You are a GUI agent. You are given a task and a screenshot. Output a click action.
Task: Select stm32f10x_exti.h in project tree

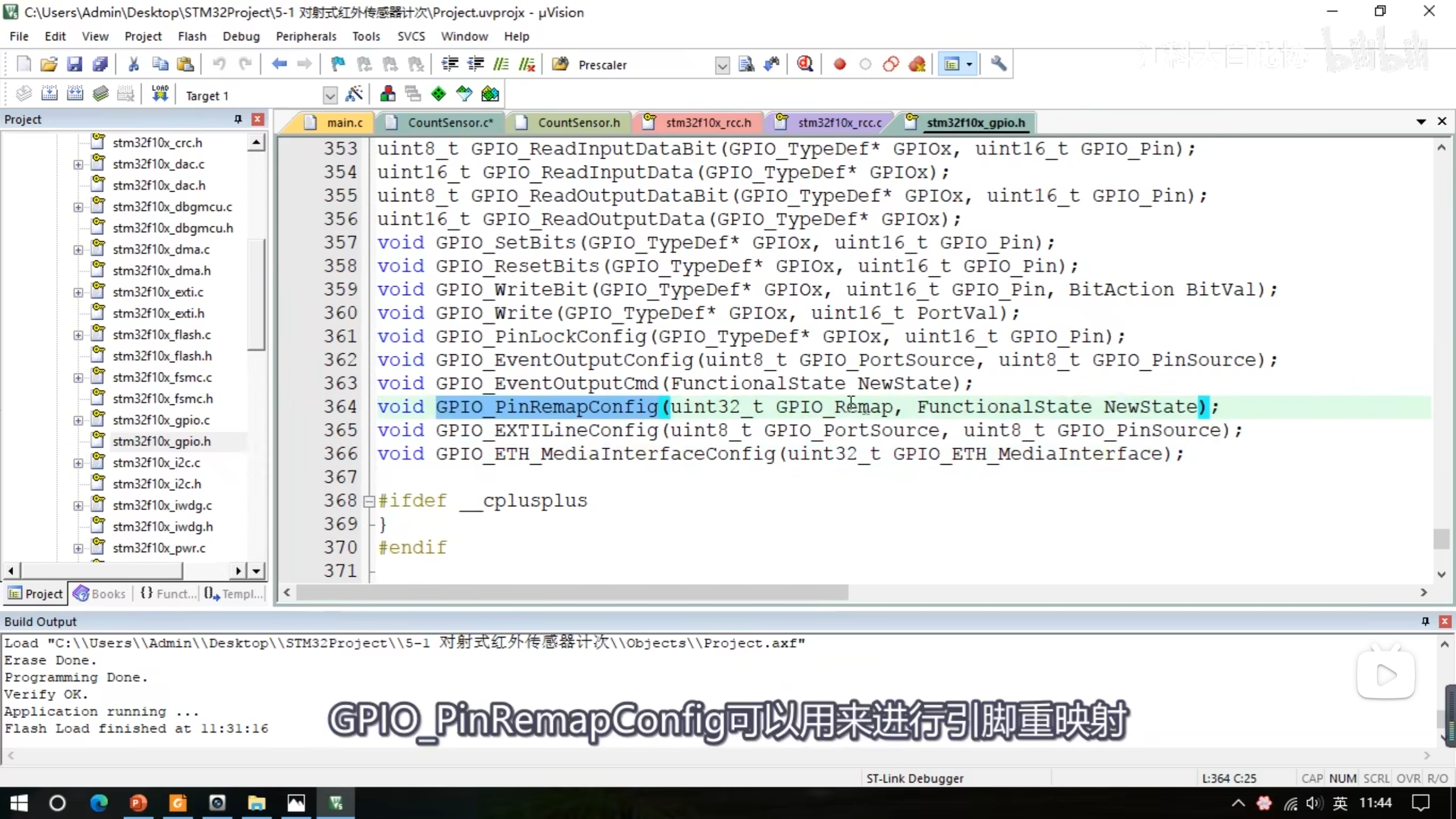(158, 313)
